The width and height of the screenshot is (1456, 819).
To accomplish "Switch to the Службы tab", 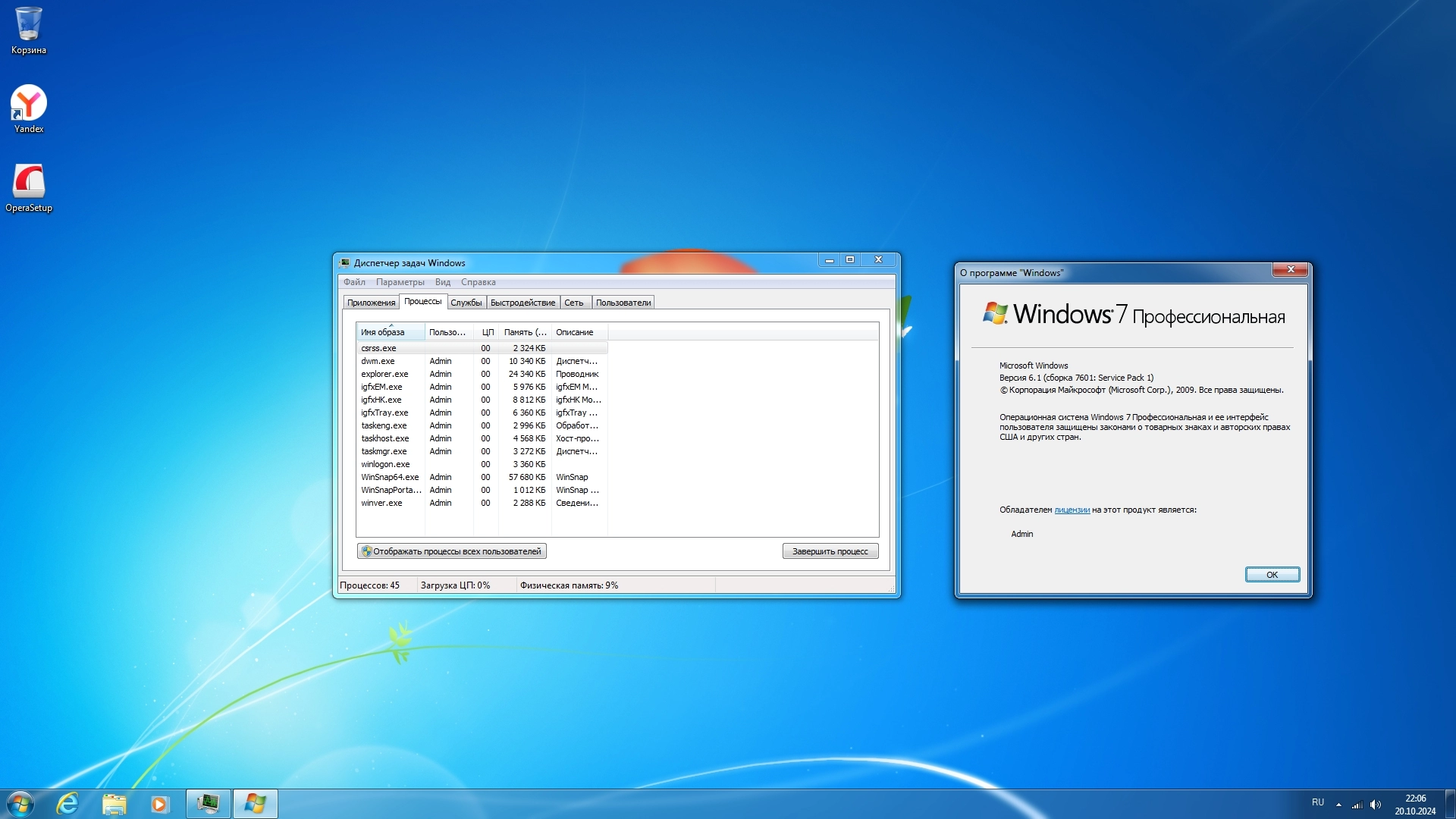I will pos(466,303).
